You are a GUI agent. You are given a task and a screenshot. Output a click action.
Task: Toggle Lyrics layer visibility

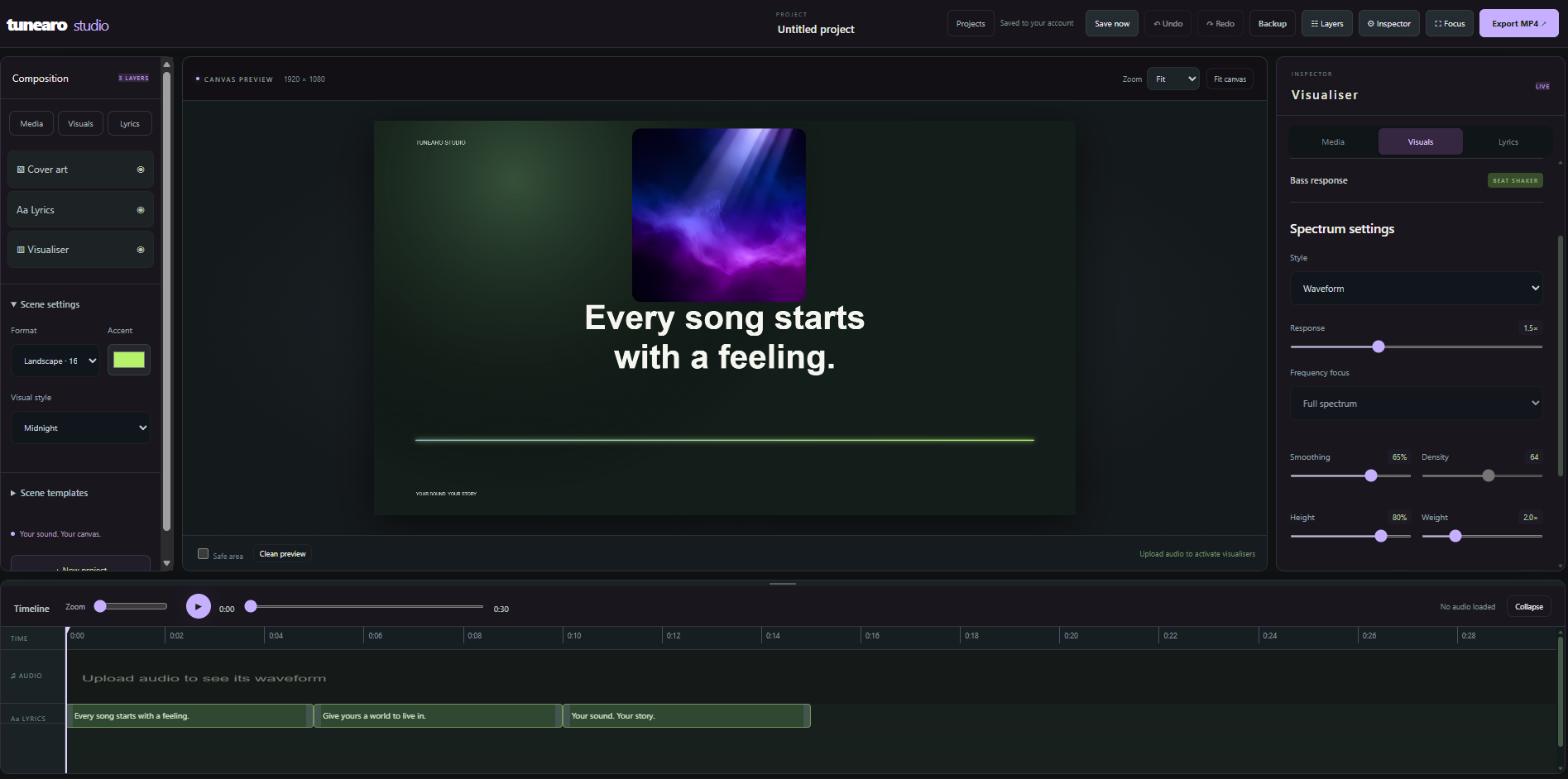coord(141,210)
